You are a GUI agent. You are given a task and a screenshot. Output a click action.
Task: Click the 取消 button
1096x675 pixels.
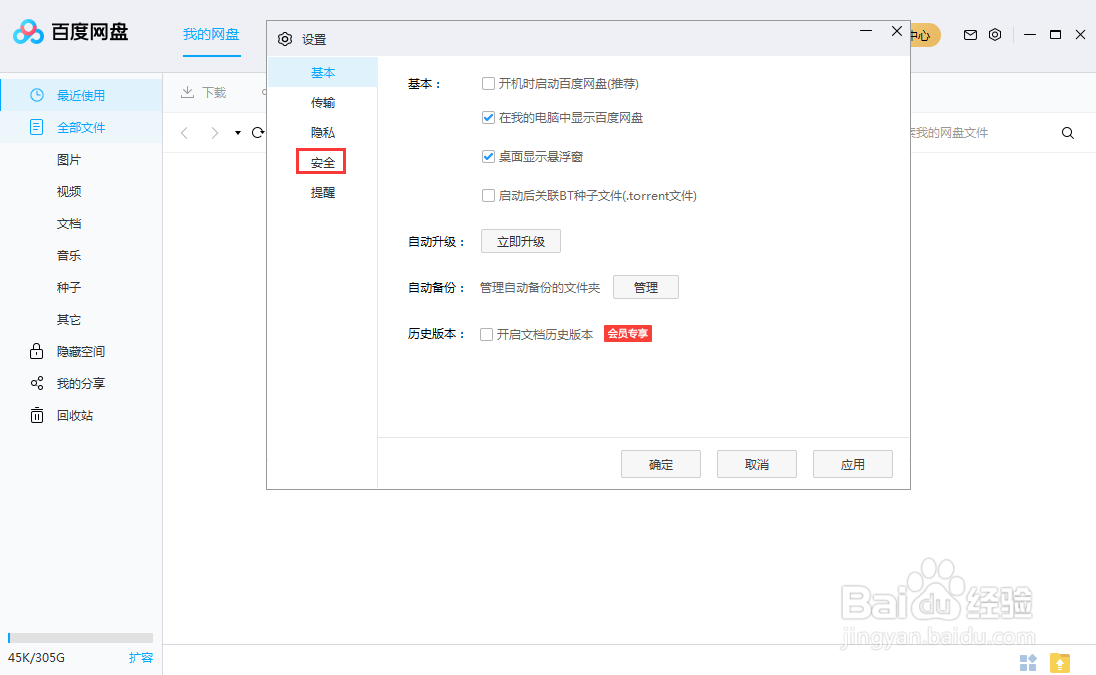point(756,464)
